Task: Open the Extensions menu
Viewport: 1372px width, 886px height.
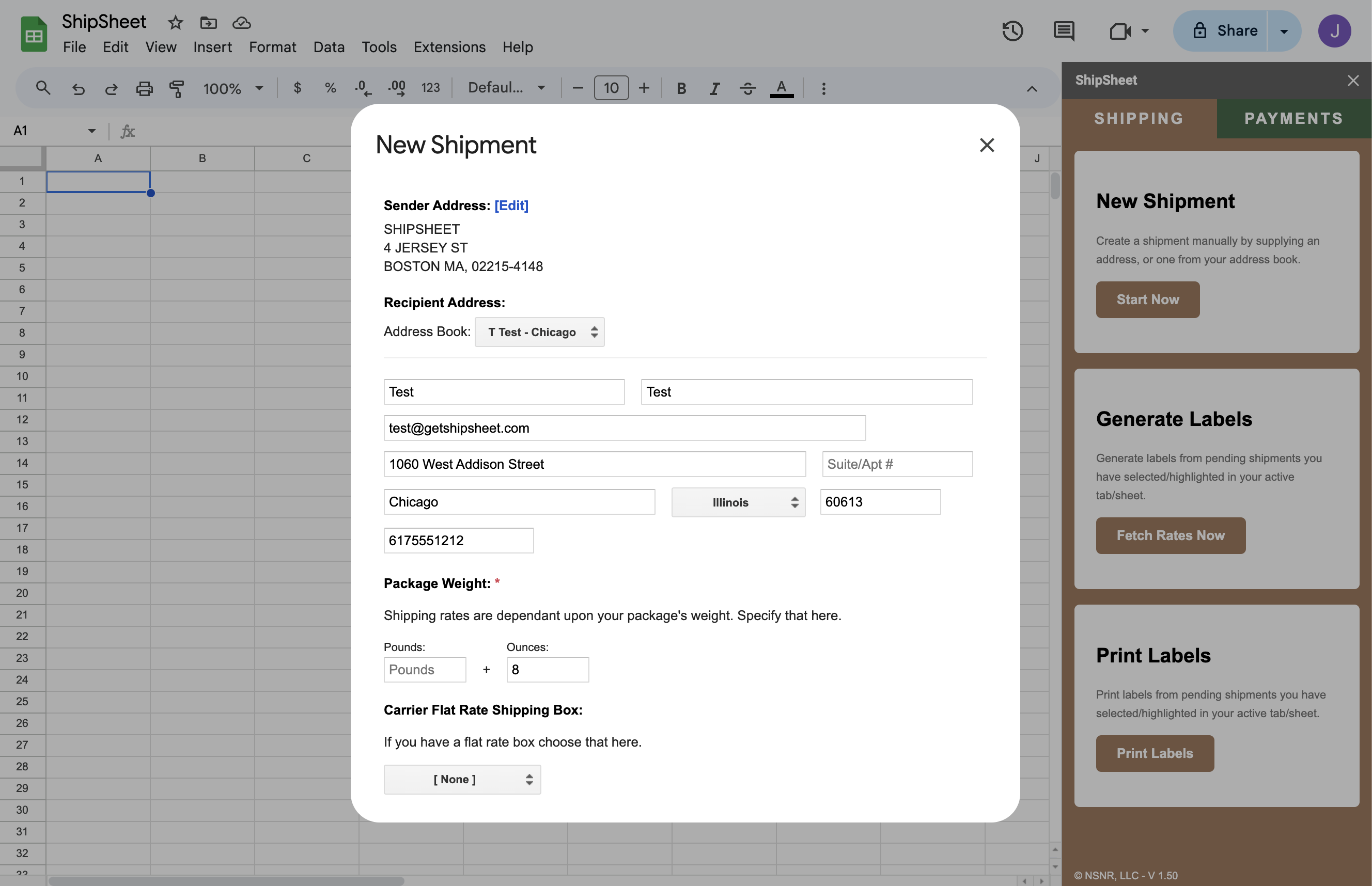Action: click(449, 47)
